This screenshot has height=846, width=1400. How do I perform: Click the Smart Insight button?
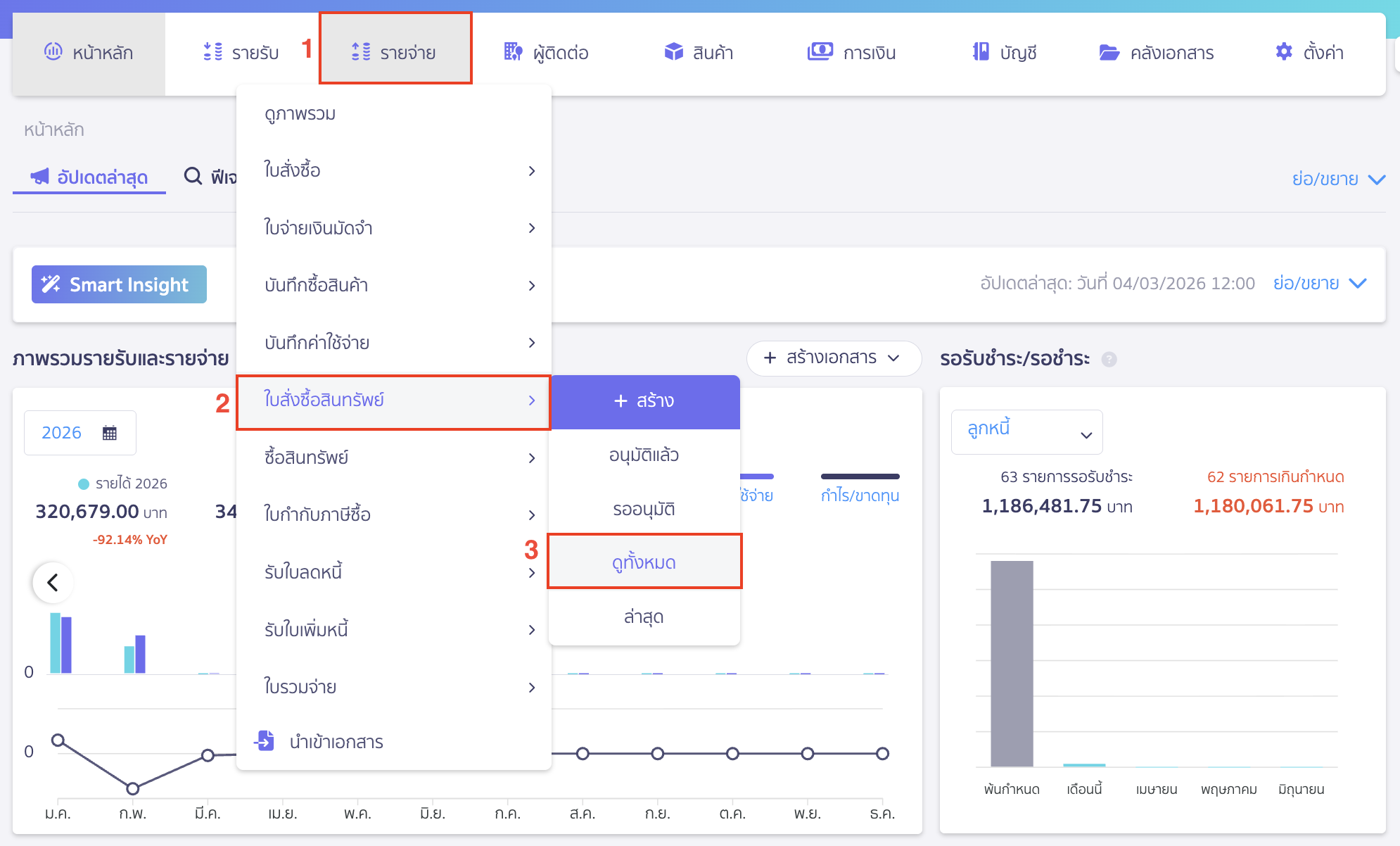coord(119,284)
